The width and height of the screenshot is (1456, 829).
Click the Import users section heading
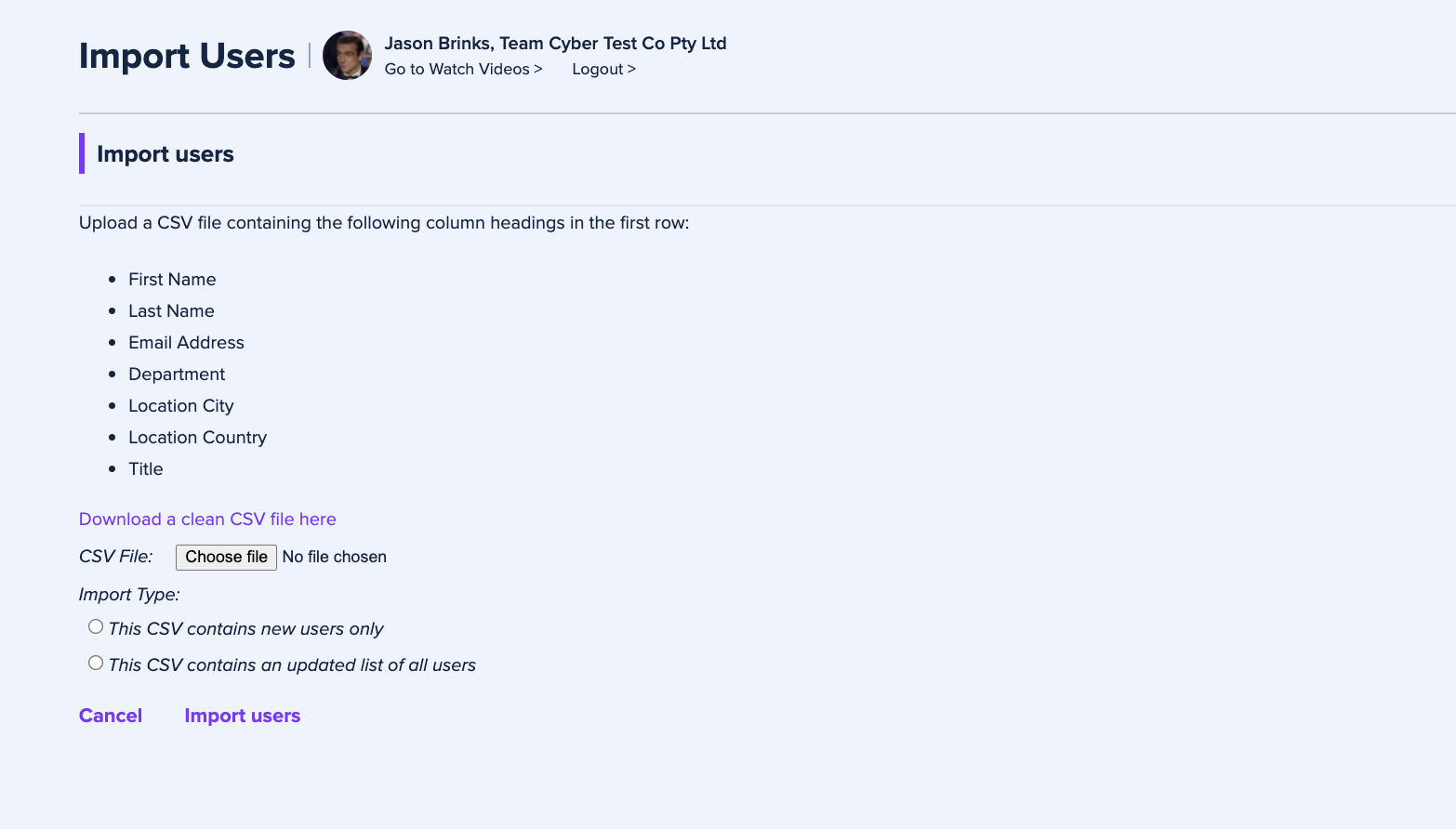tap(165, 154)
